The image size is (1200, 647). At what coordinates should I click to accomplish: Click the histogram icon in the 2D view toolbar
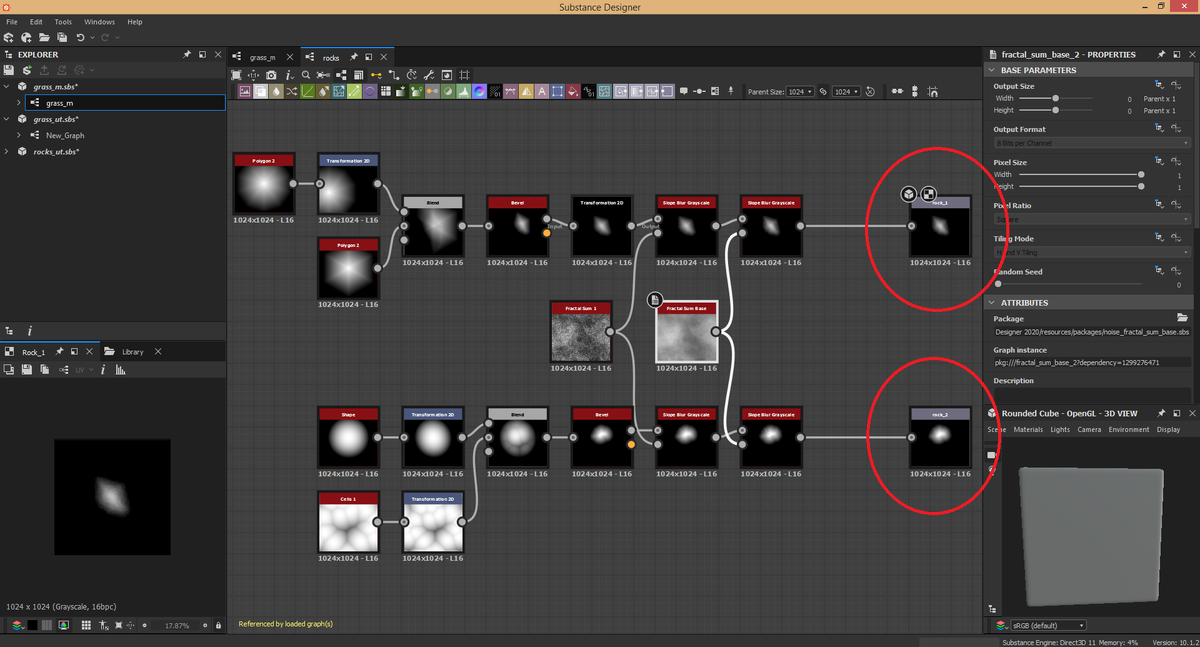click(x=119, y=370)
